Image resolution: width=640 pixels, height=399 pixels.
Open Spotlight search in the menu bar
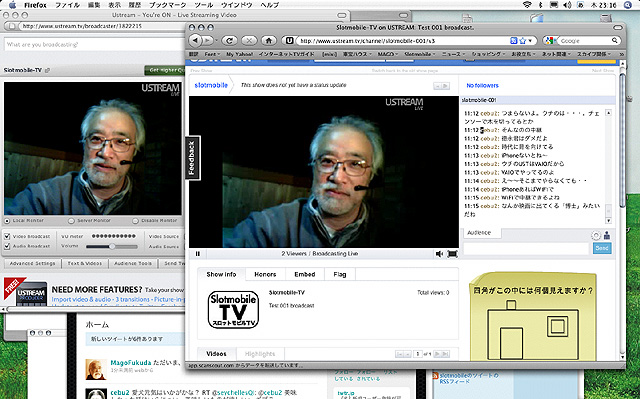(x=628, y=5)
